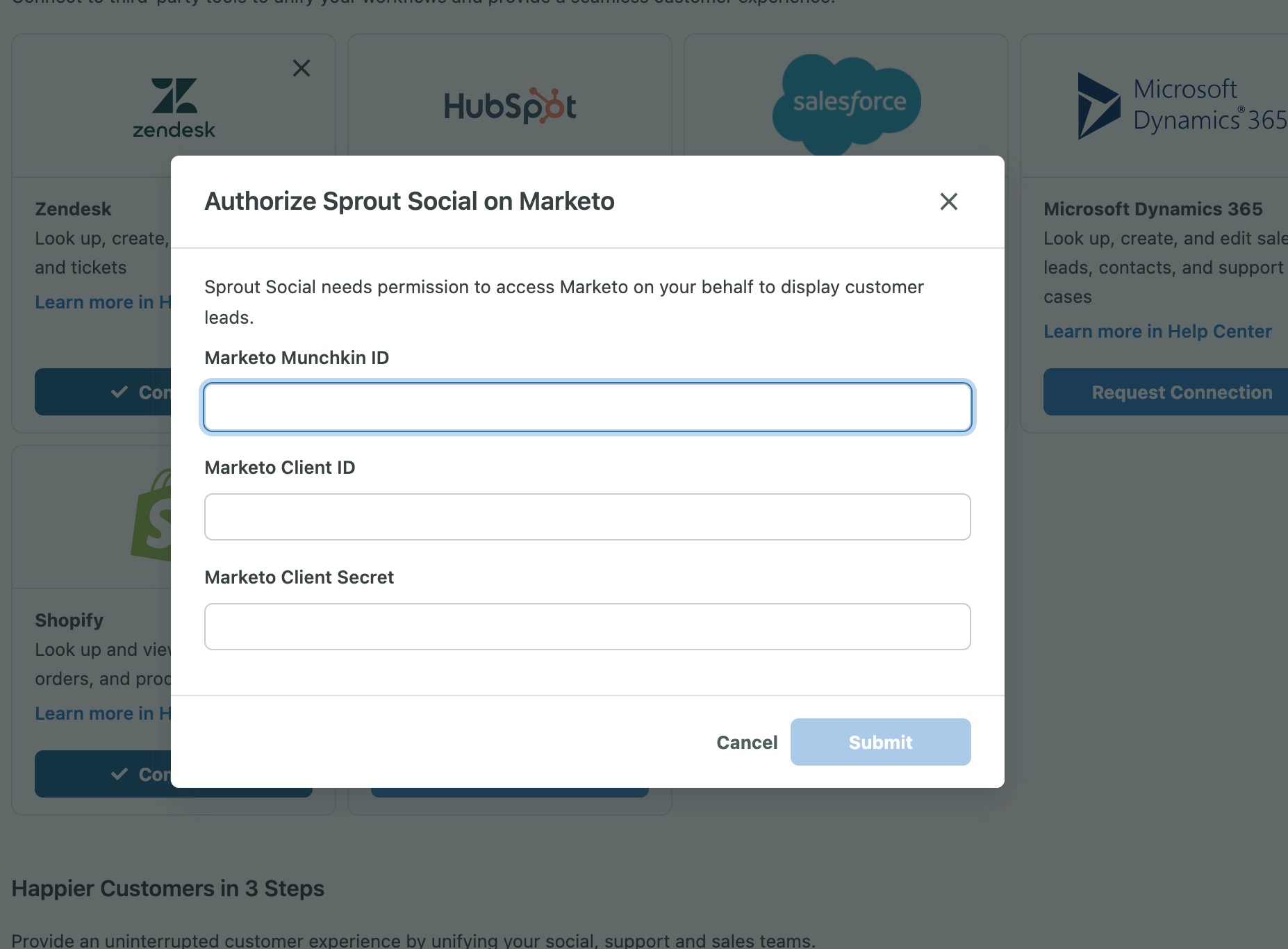Open Help Center link for Microsoft Dynamics 365
The height and width of the screenshot is (949, 1288).
1157,331
